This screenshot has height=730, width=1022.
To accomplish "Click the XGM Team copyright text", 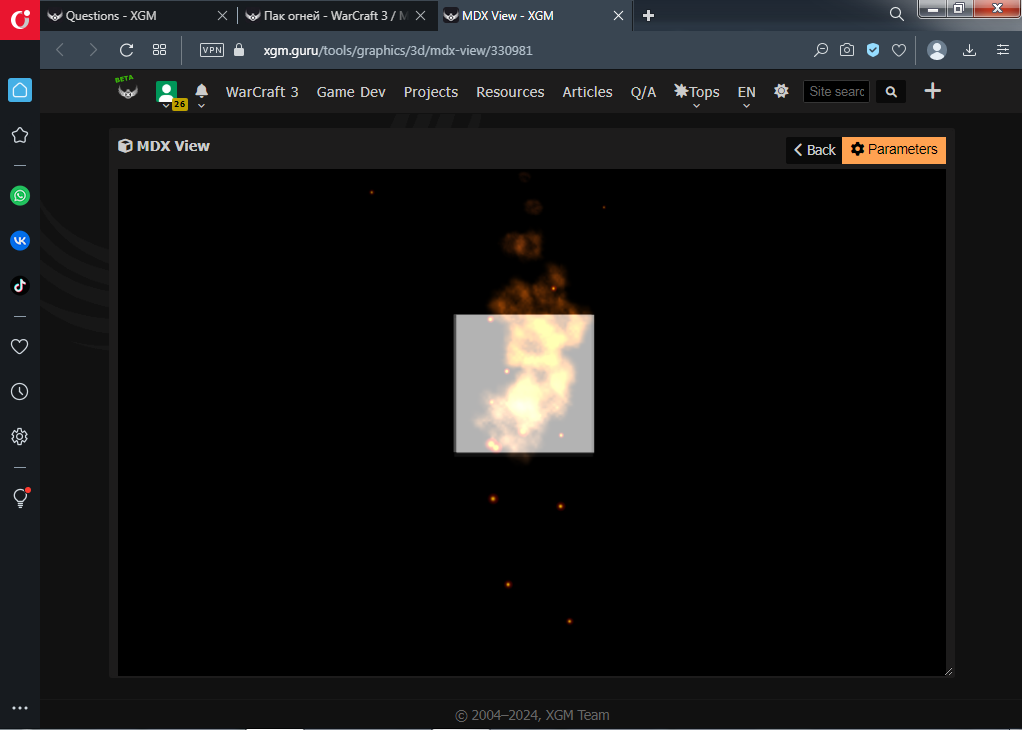I will (x=532, y=715).
